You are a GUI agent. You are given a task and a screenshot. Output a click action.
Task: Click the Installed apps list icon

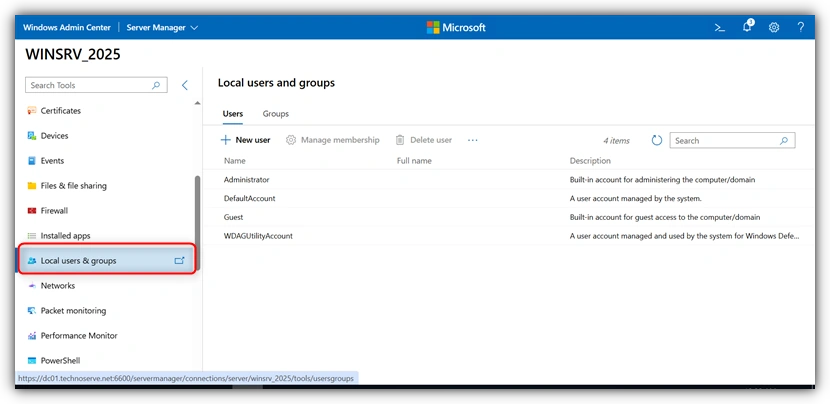[31, 236]
